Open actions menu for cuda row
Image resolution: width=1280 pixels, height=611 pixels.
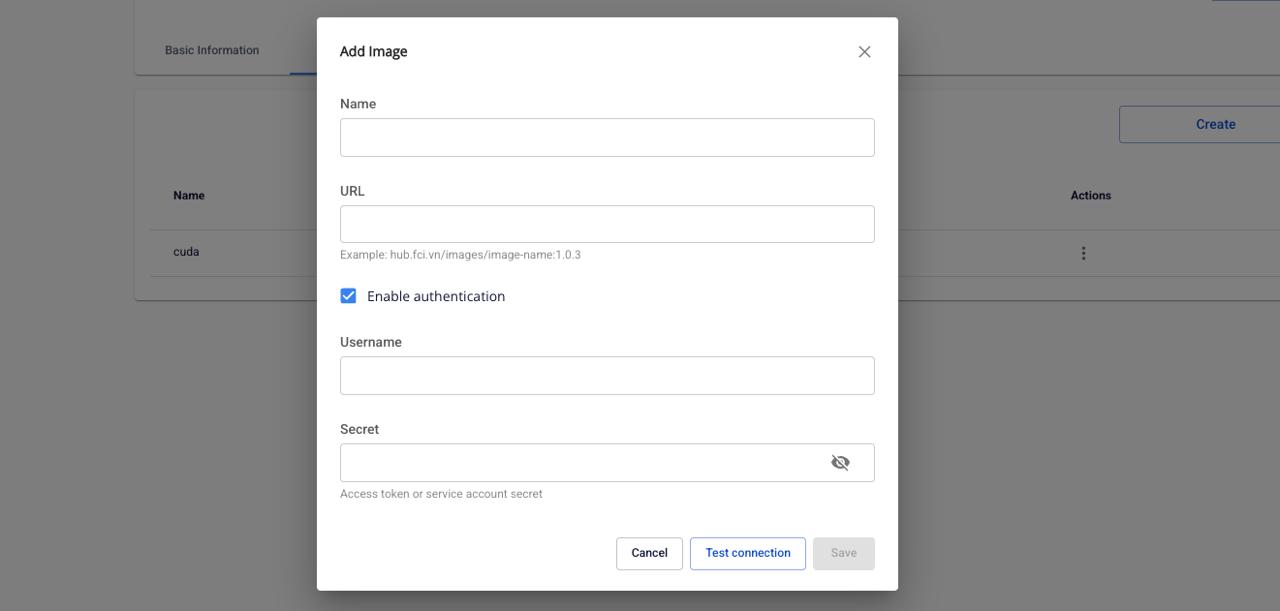(x=1083, y=253)
